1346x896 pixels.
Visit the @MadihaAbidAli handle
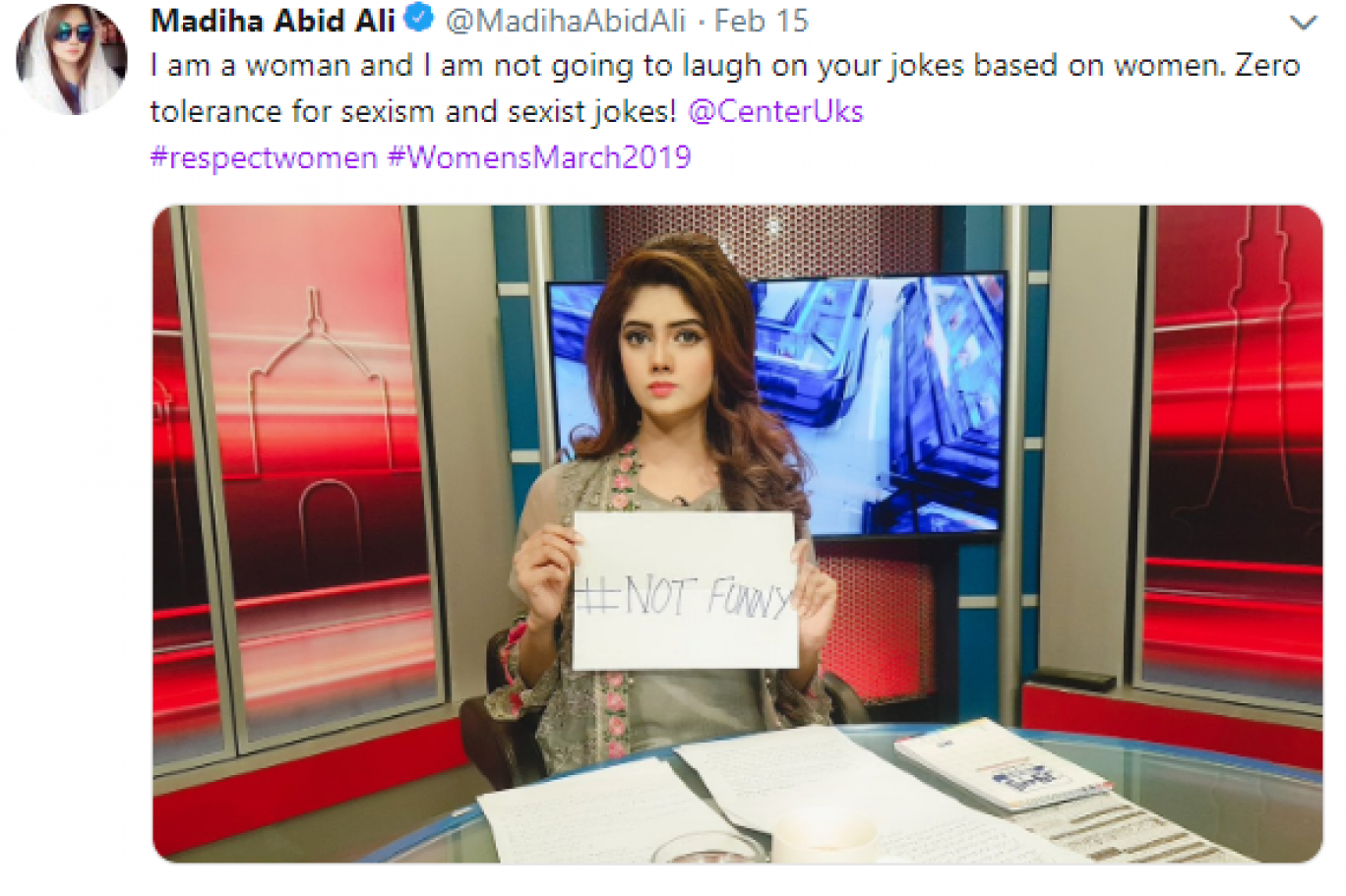(x=565, y=21)
